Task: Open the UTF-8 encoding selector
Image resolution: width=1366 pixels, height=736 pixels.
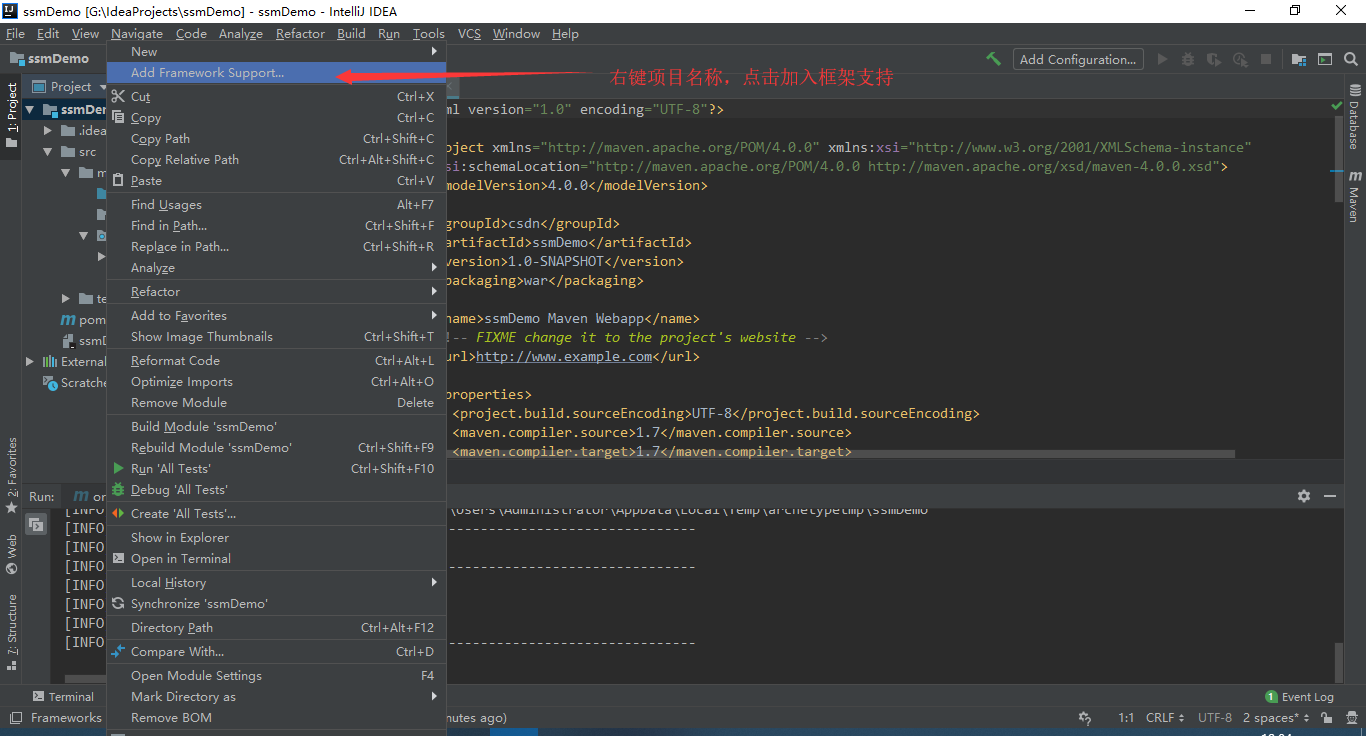Action: pos(1215,717)
